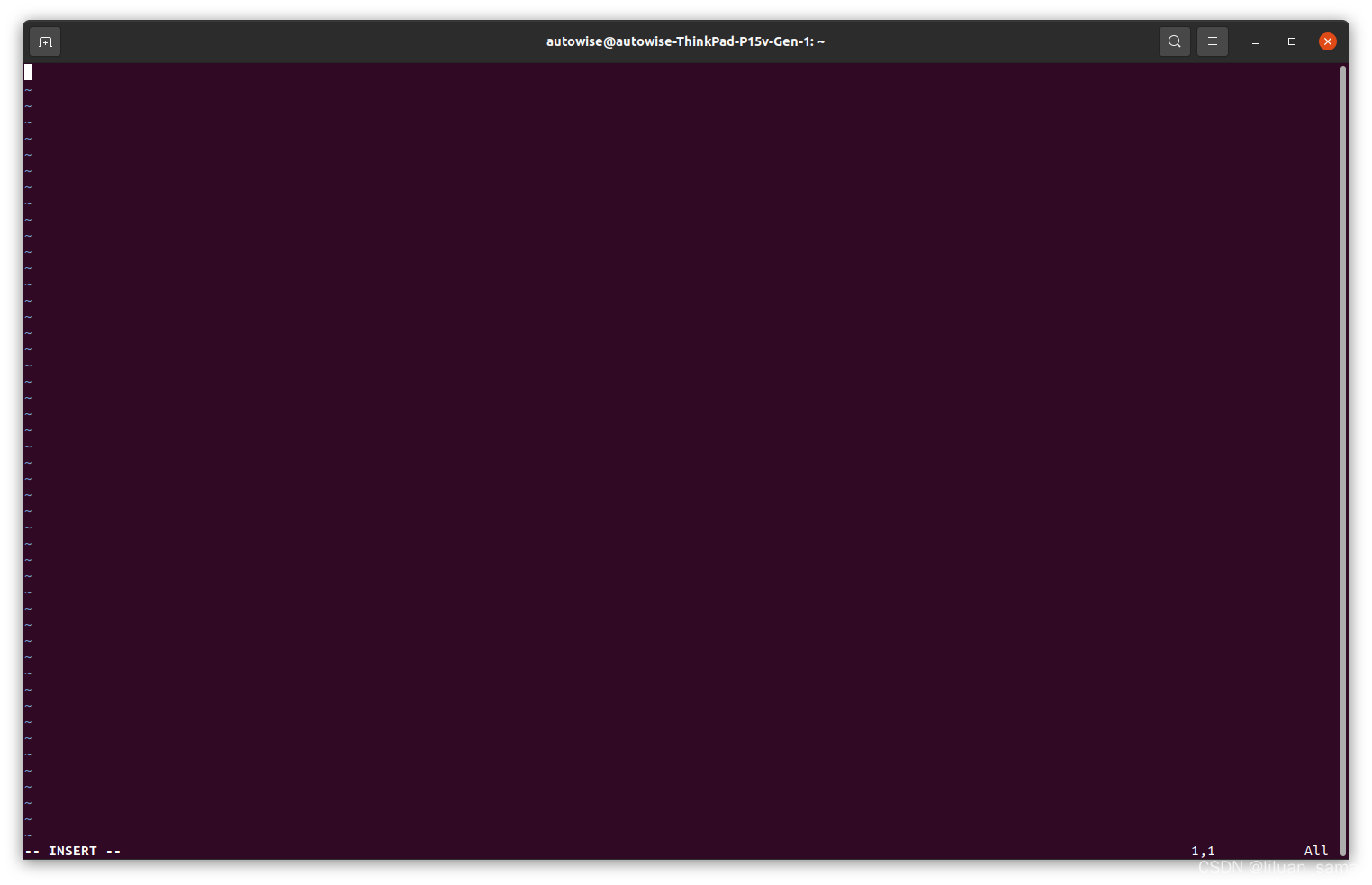Click the '1,1' cursor position text
1372x885 pixels.
[1203, 851]
